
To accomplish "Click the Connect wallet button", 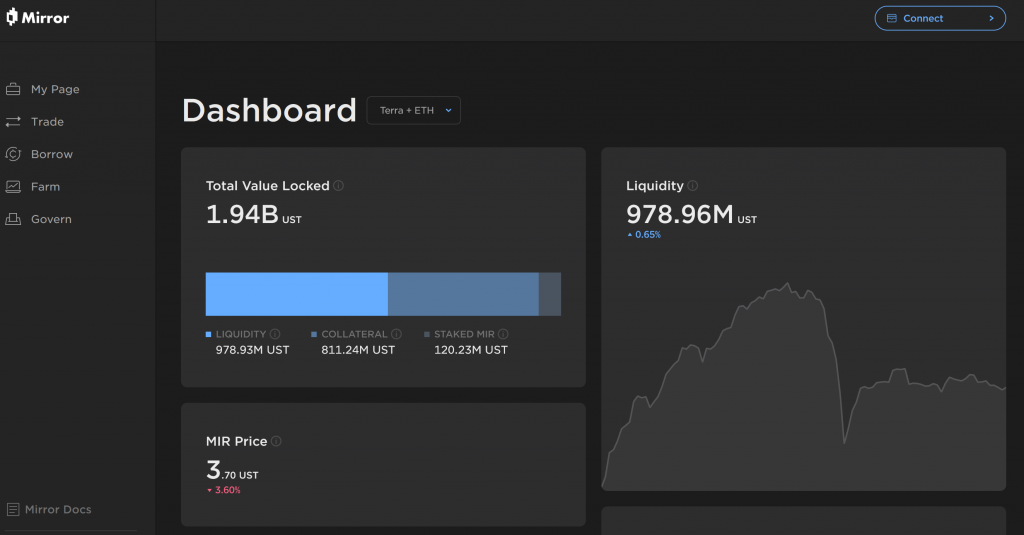I will click(940, 18).
